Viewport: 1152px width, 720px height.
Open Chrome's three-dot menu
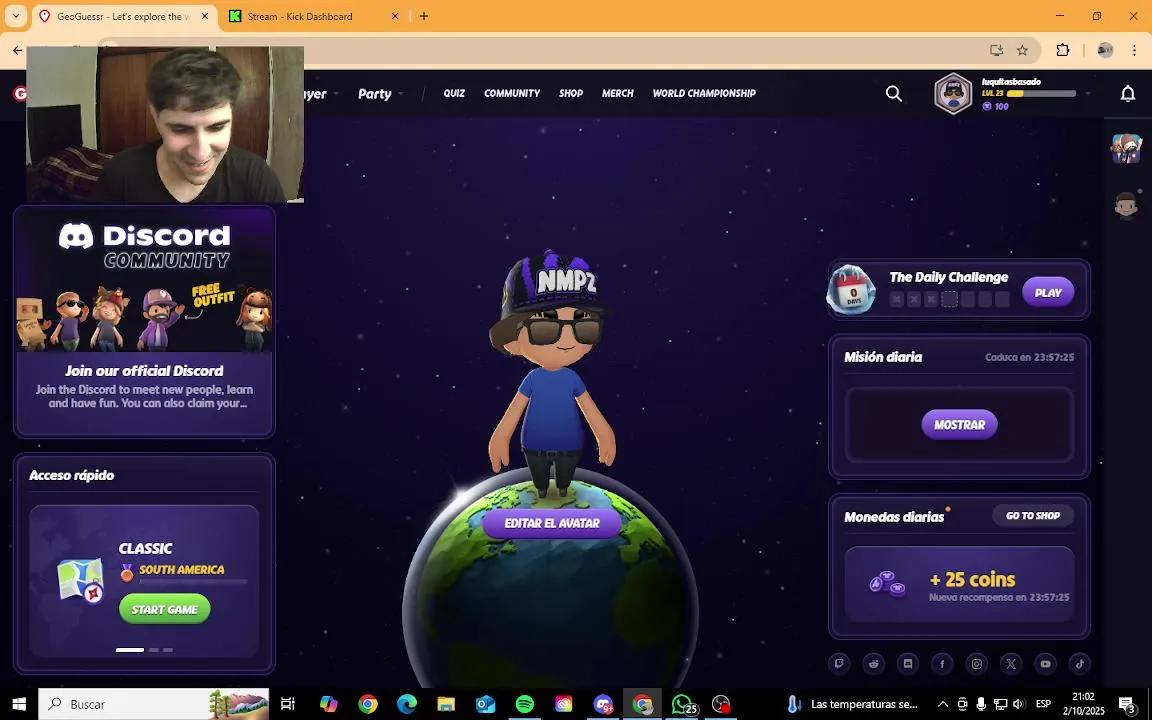(x=1134, y=50)
